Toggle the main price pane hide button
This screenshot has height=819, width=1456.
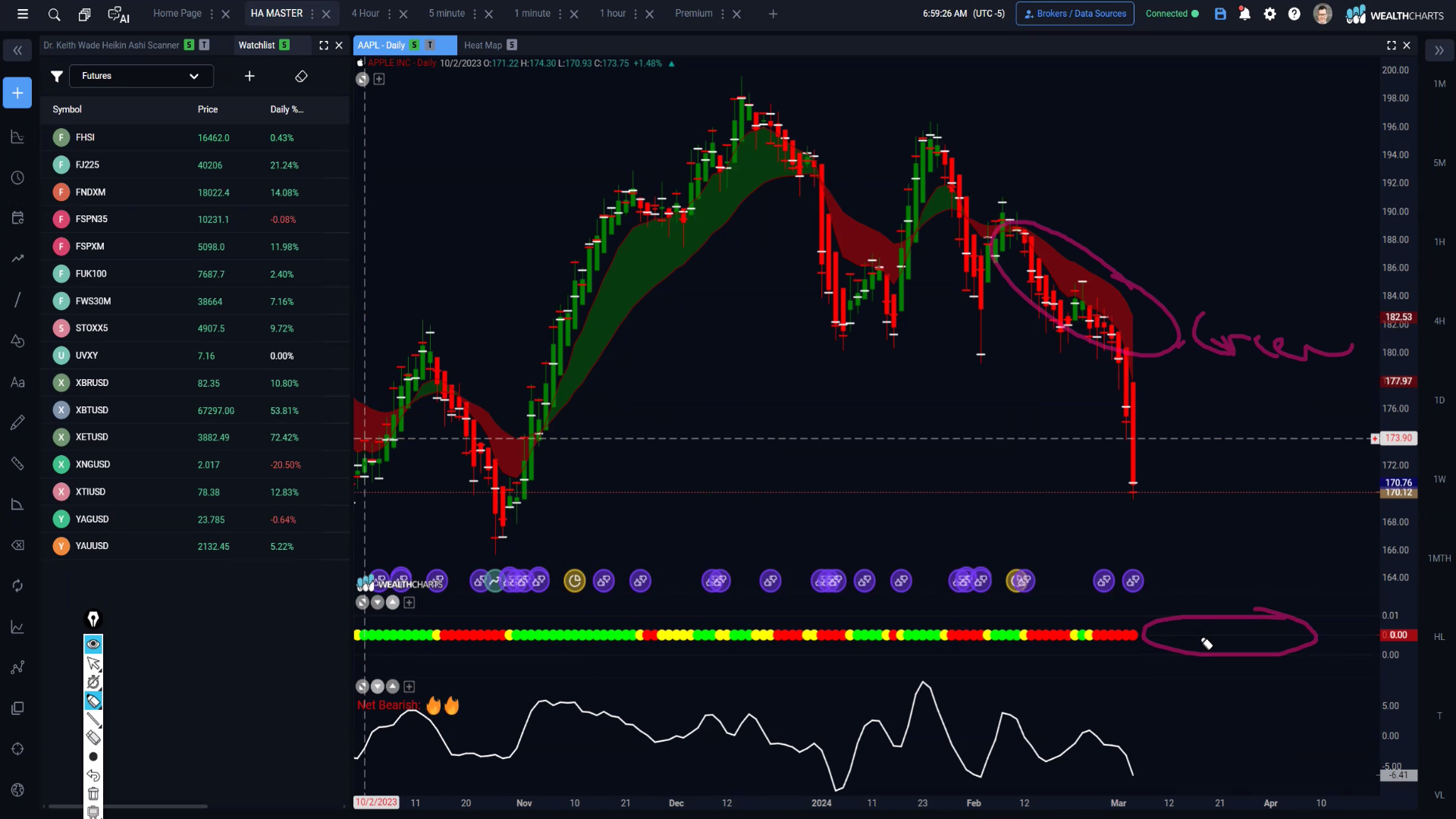pos(362,79)
